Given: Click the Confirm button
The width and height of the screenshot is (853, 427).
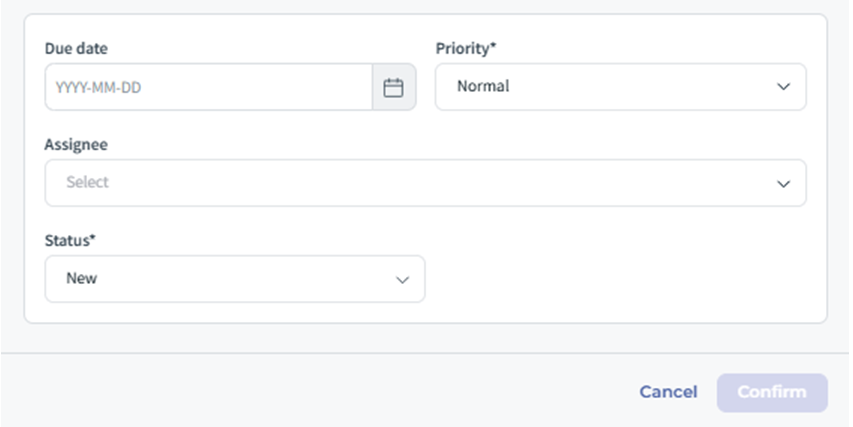Looking at the screenshot, I should point(771,392).
